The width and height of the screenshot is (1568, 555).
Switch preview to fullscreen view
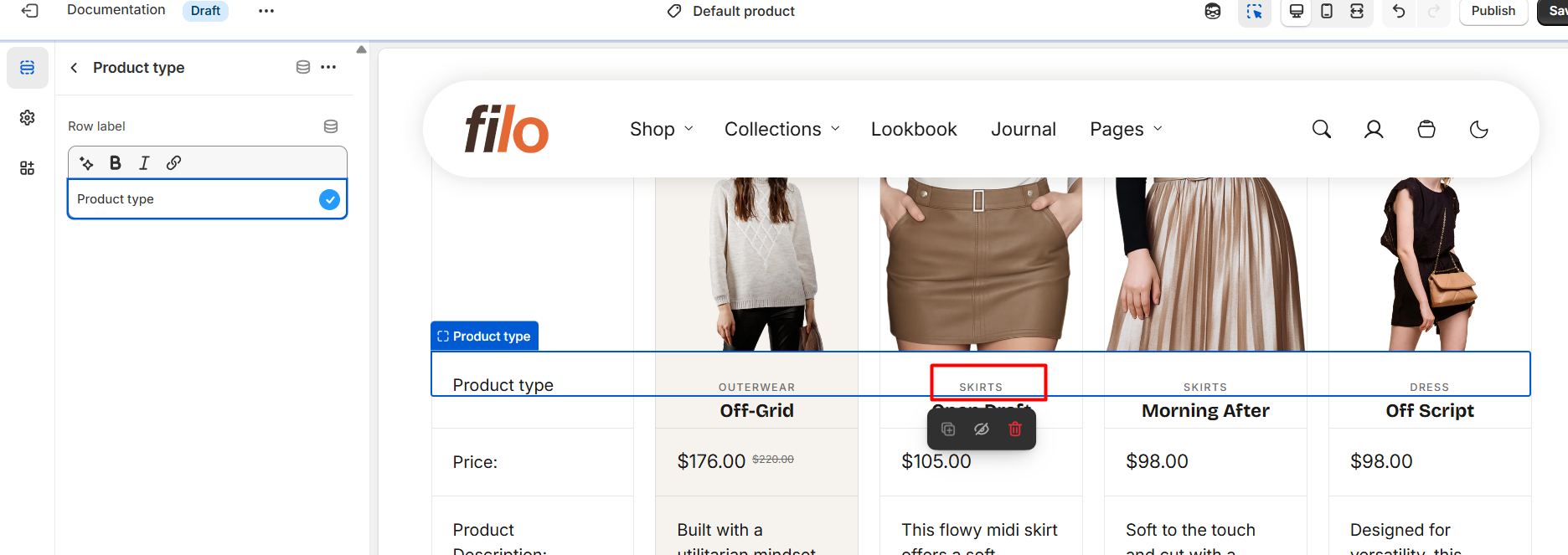pos(1357,11)
